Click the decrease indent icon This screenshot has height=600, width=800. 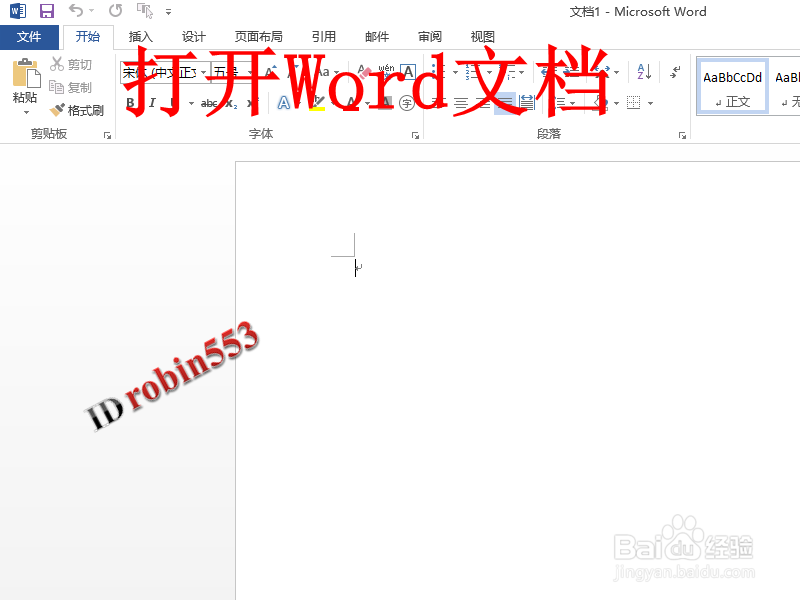point(549,72)
